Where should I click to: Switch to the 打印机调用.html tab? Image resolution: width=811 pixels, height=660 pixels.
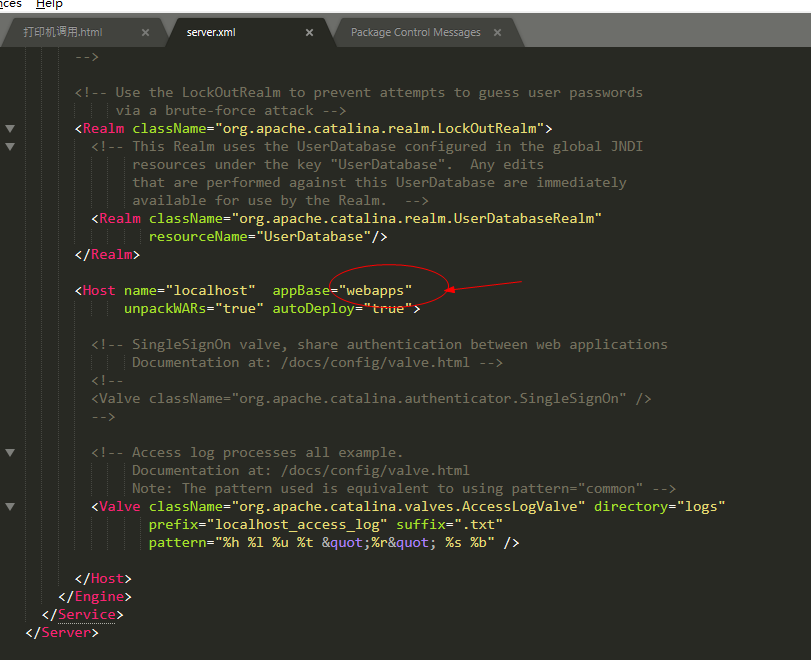click(x=63, y=32)
